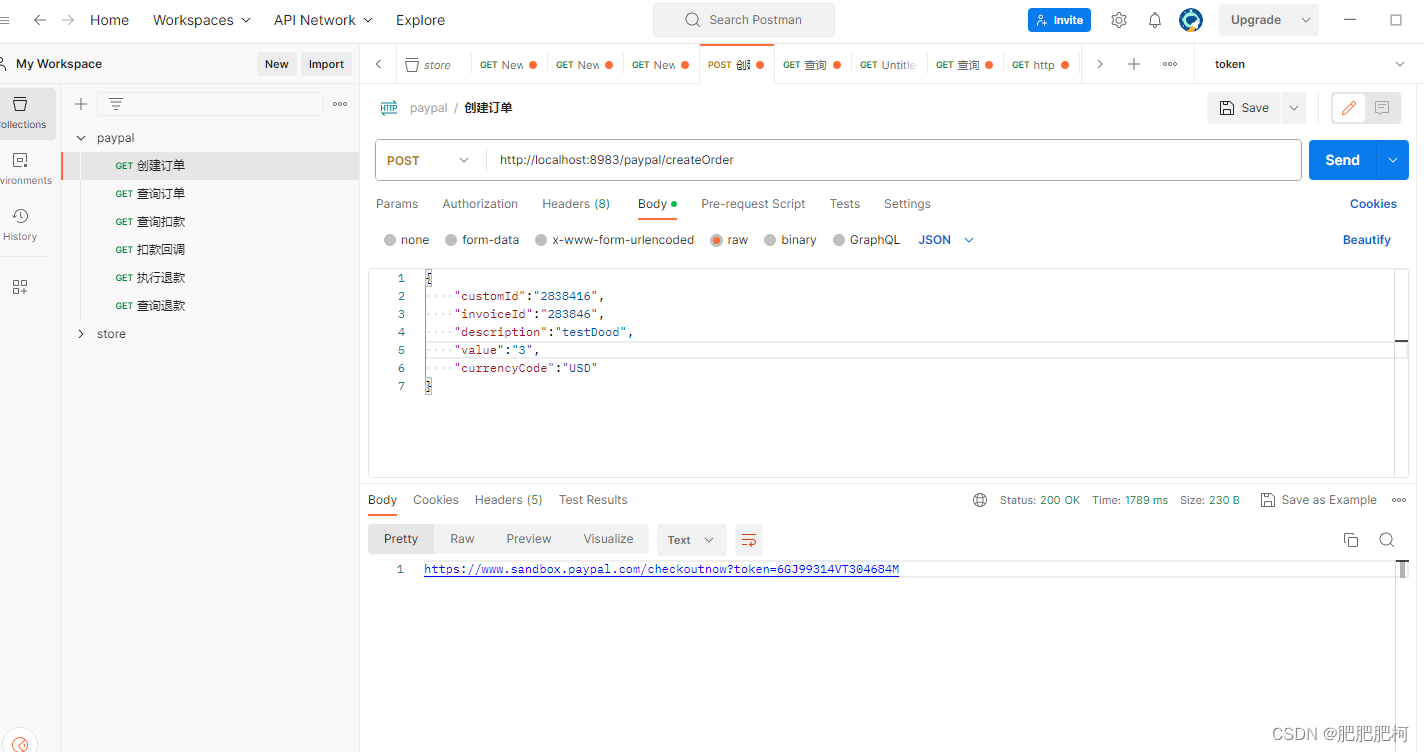Open the comments icon

1382,108
